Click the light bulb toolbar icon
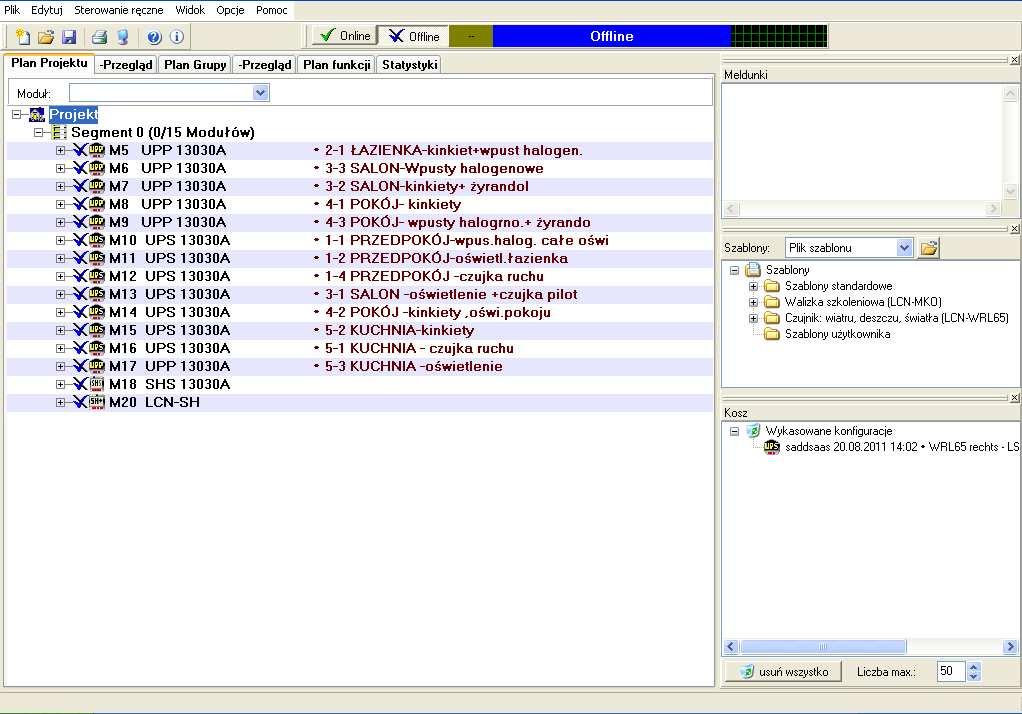 coord(123,37)
